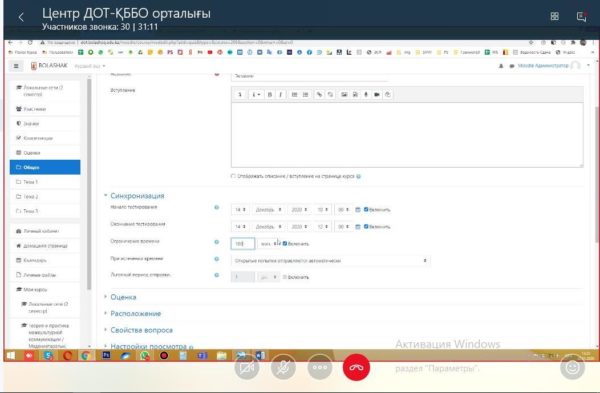Open the end-of-test day dropdown
Screen dimensions: 600x393
[x=240, y=227]
